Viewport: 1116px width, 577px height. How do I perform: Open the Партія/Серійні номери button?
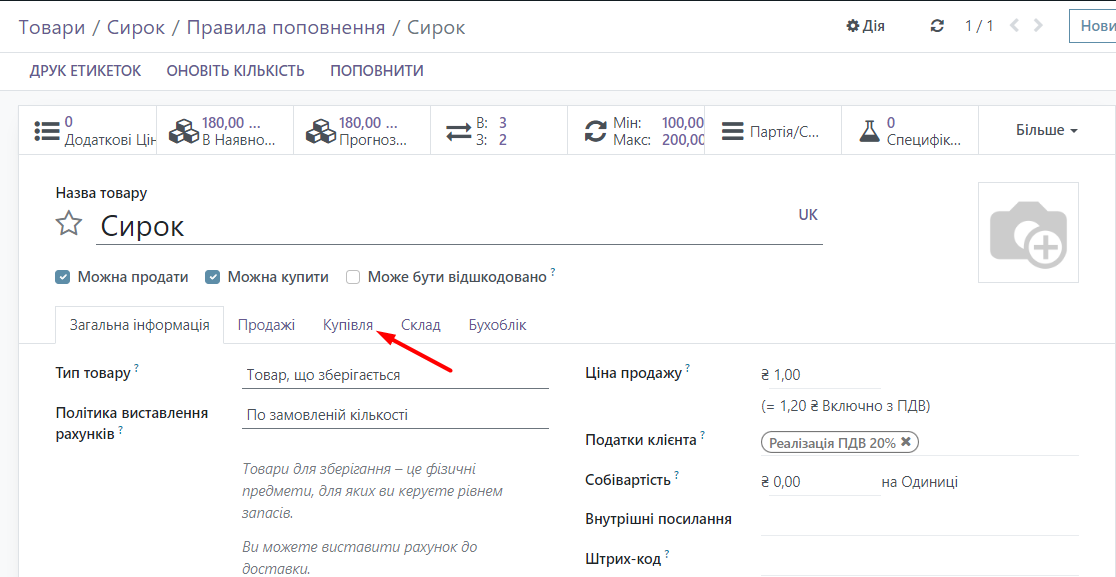(772, 131)
